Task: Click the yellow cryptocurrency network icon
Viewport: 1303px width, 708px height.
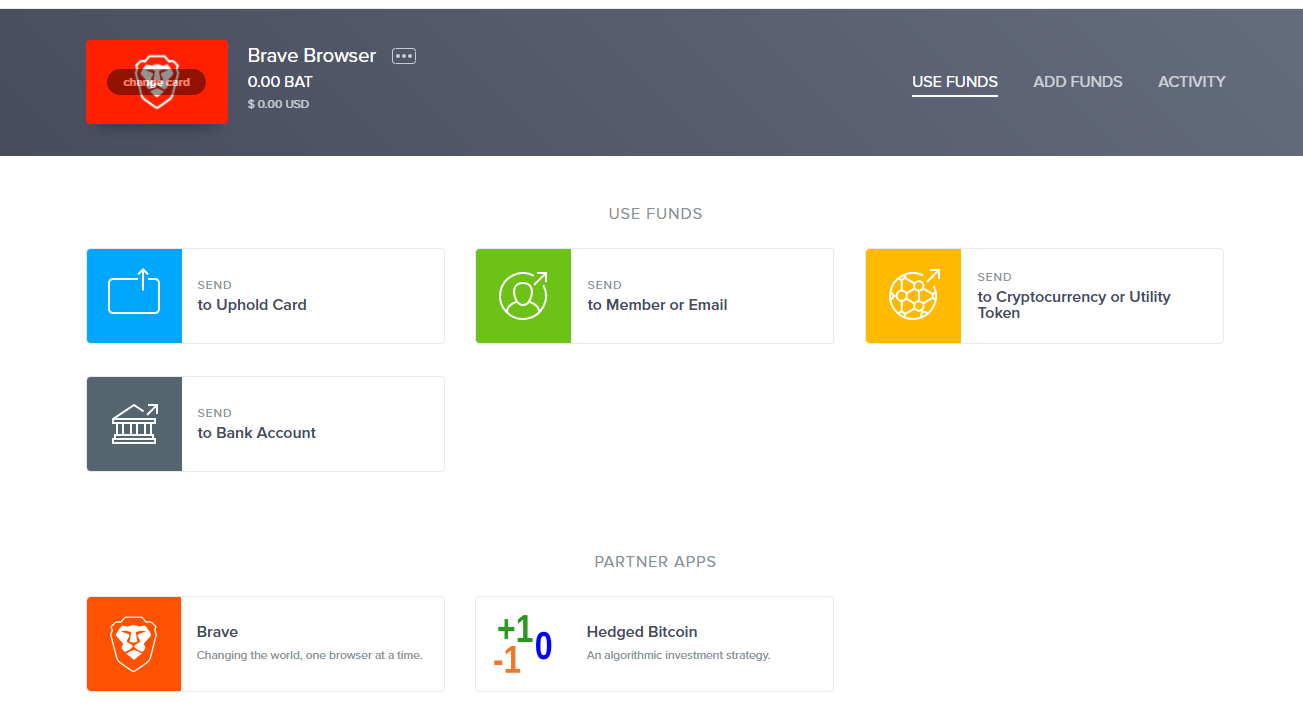Action: [x=913, y=296]
